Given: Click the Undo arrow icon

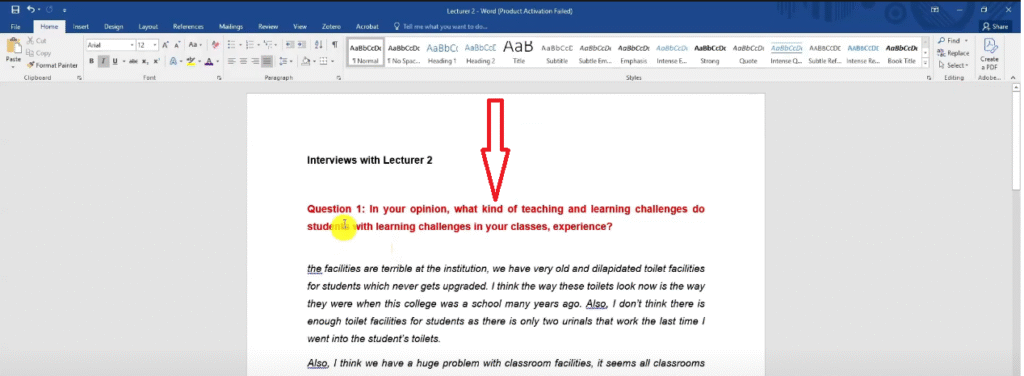Looking at the screenshot, I should (x=31, y=10).
